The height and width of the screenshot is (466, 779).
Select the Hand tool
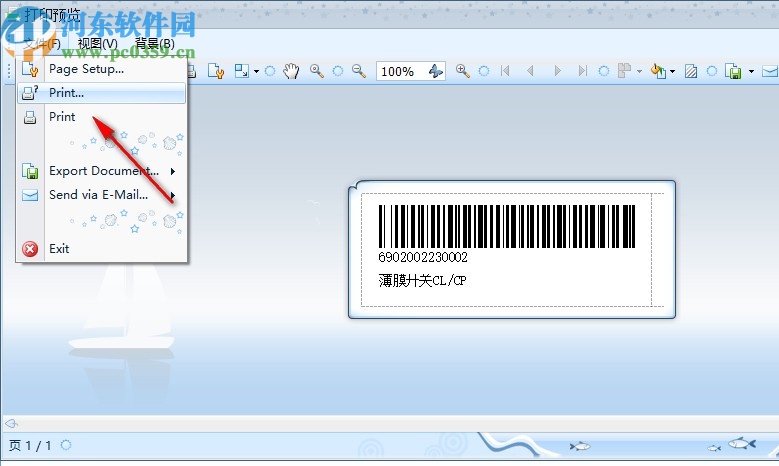(x=291, y=71)
